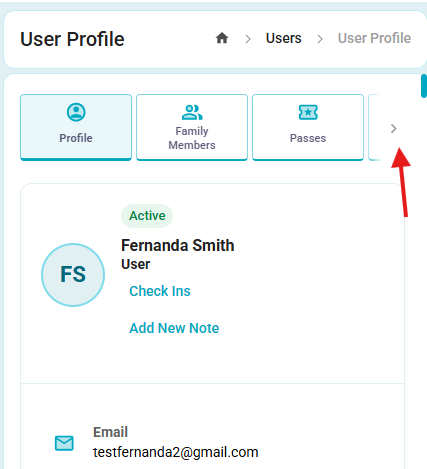Screen dimensions: 427x469
Task: Select the partially hidden tab after Passes
Action: pyautogui.click(x=375, y=127)
